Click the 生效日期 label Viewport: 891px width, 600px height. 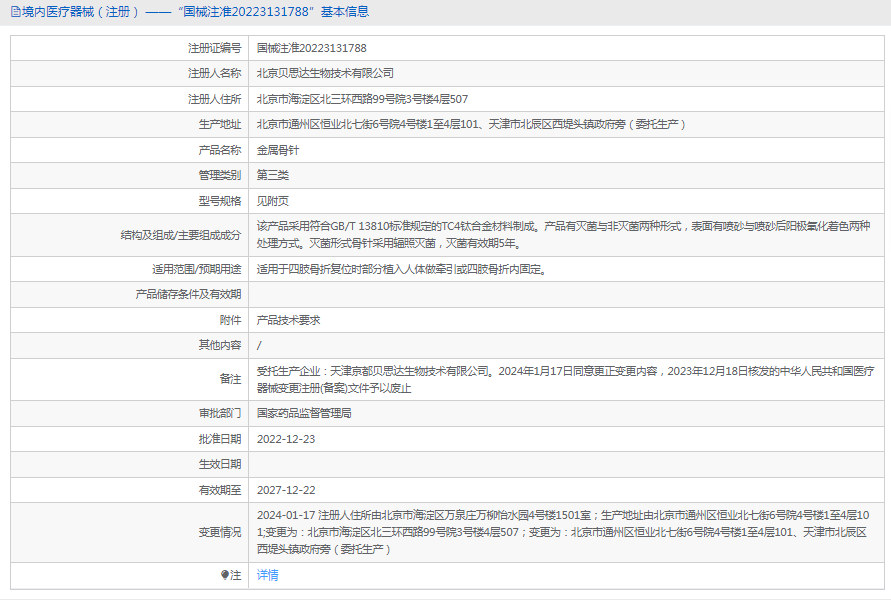point(220,464)
